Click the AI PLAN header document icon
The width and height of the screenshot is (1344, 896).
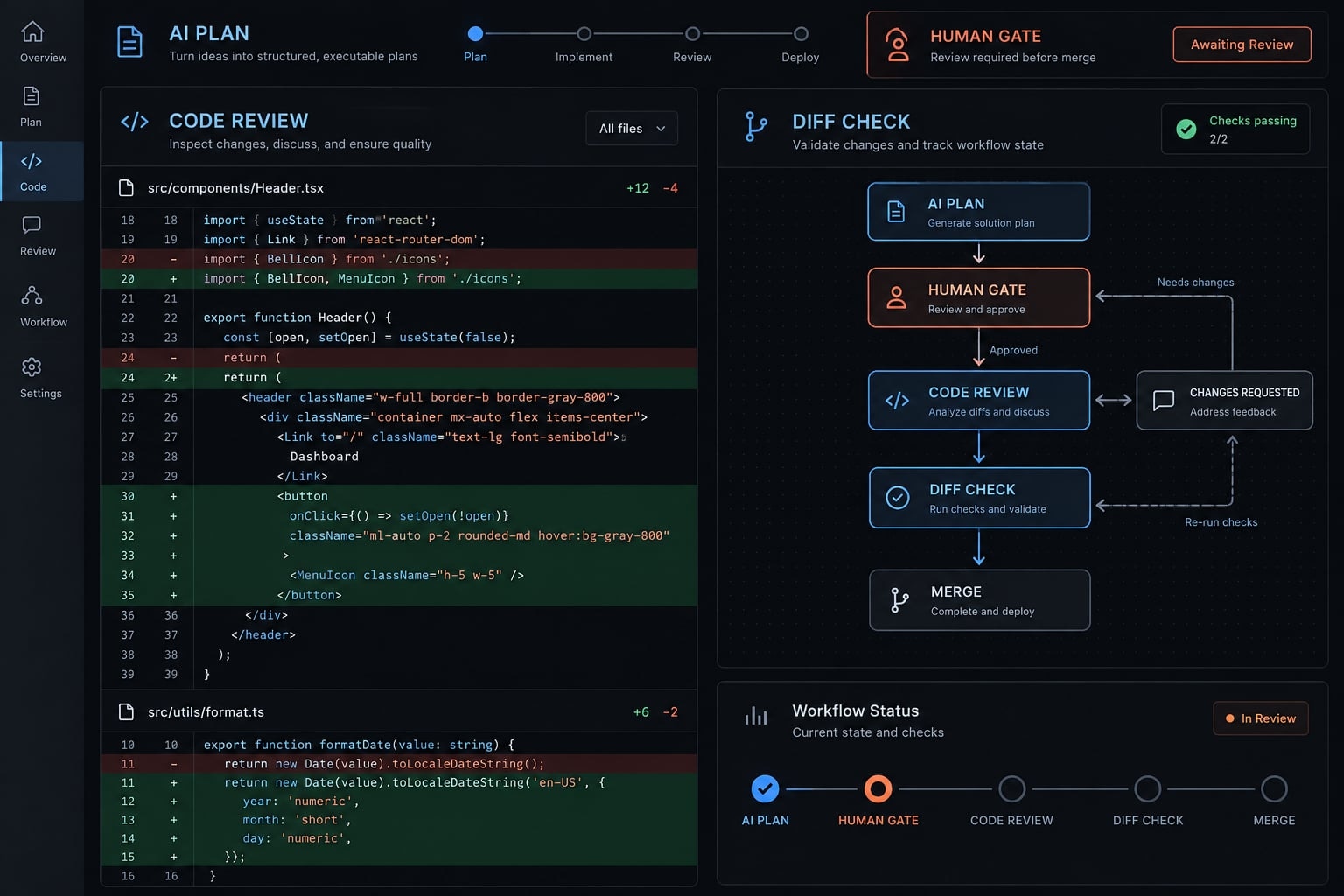pyautogui.click(x=130, y=42)
